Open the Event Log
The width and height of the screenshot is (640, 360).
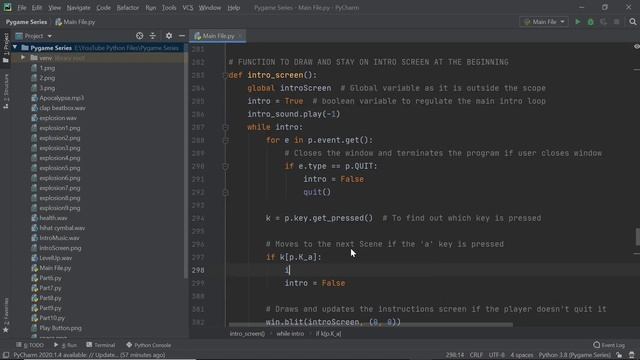pyautogui.click(x=609, y=345)
